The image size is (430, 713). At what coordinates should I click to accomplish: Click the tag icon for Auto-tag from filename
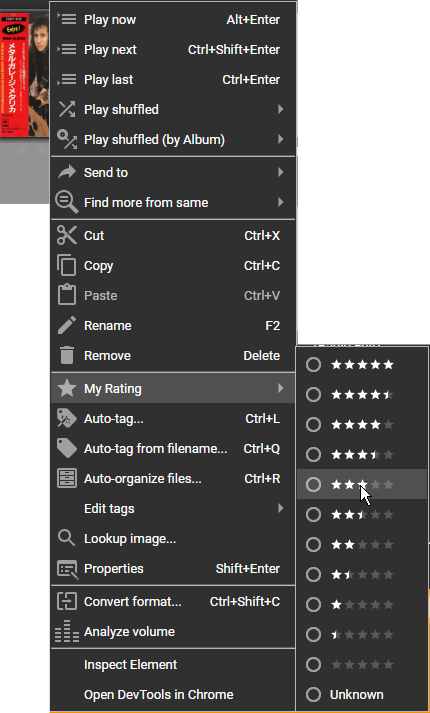tap(67, 448)
